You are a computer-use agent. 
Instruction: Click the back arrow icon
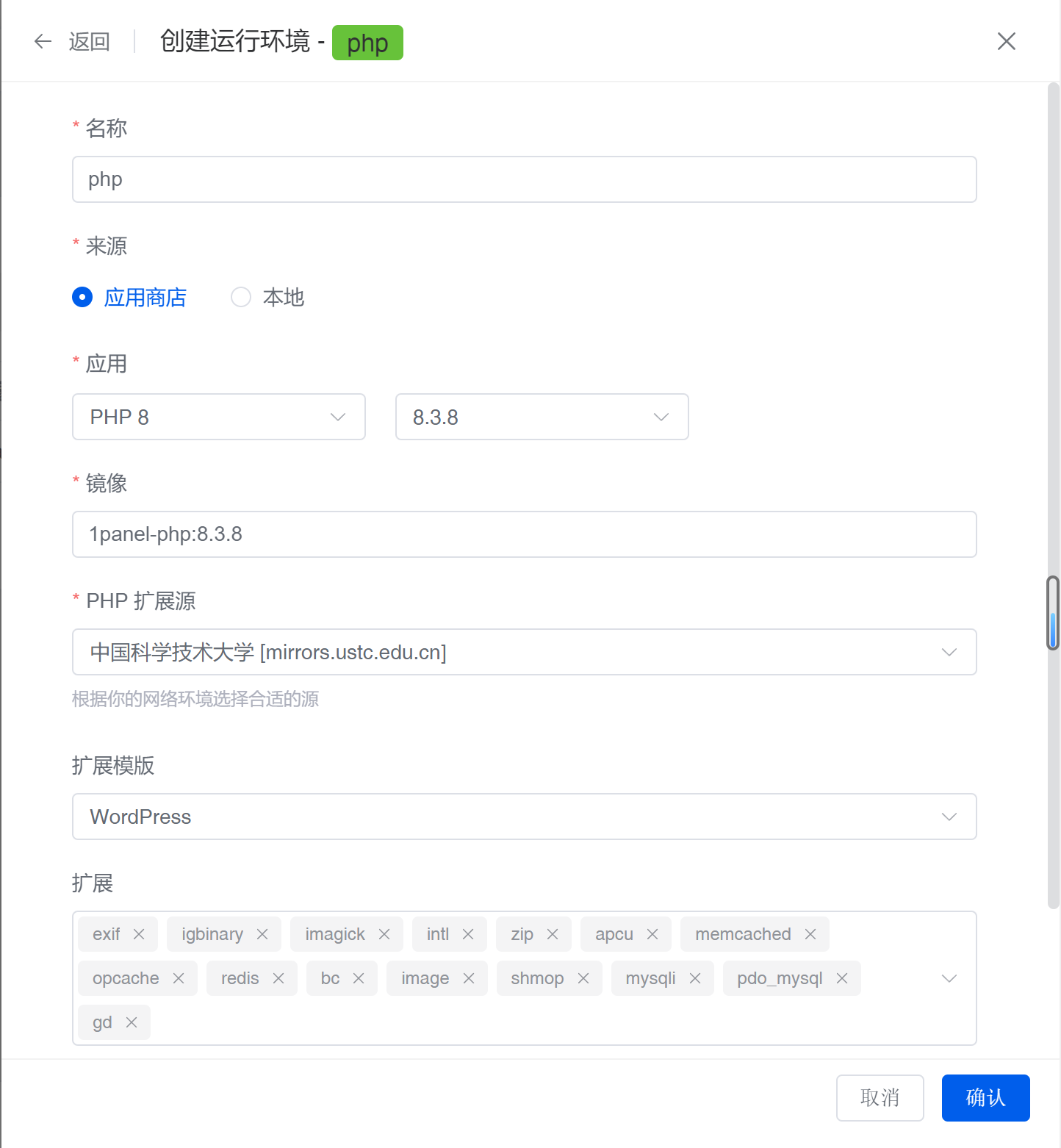pyautogui.click(x=43, y=42)
